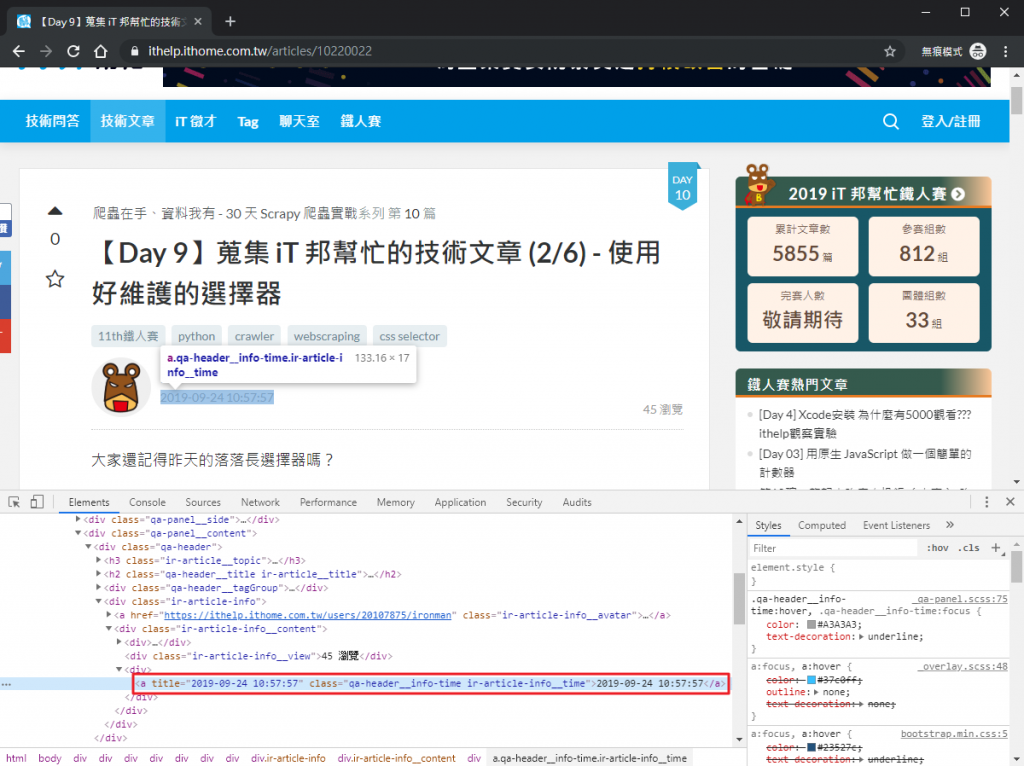Open the qa-panel.scss:75 source link
1024x766 pixels.
click(960, 599)
